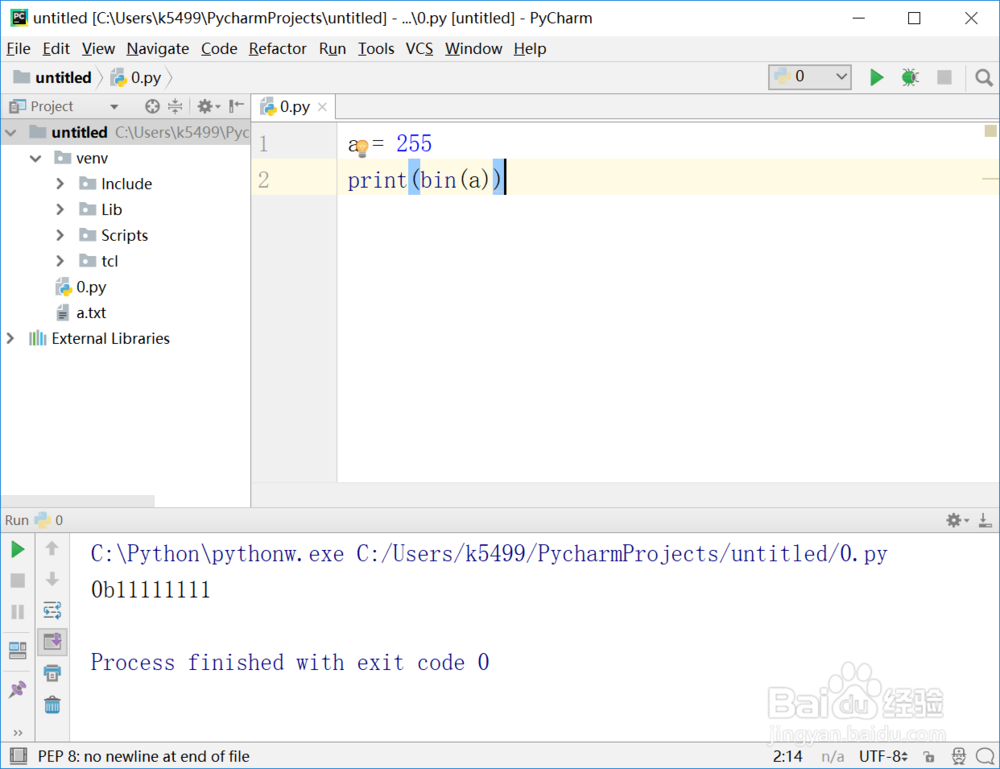
Task: Expand the Include folder
Action: (x=60, y=184)
